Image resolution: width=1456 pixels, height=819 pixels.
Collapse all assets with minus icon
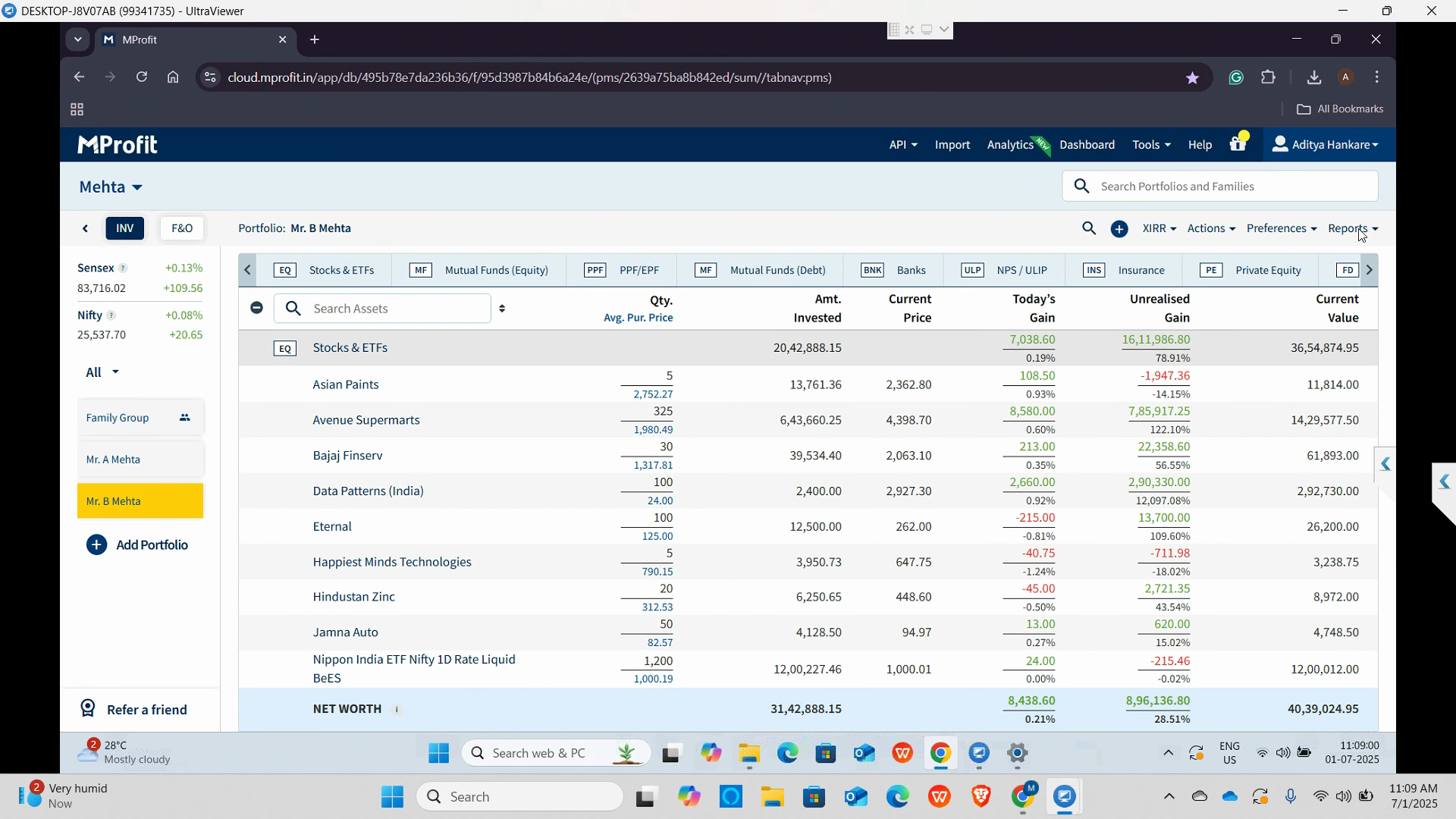pyautogui.click(x=256, y=308)
